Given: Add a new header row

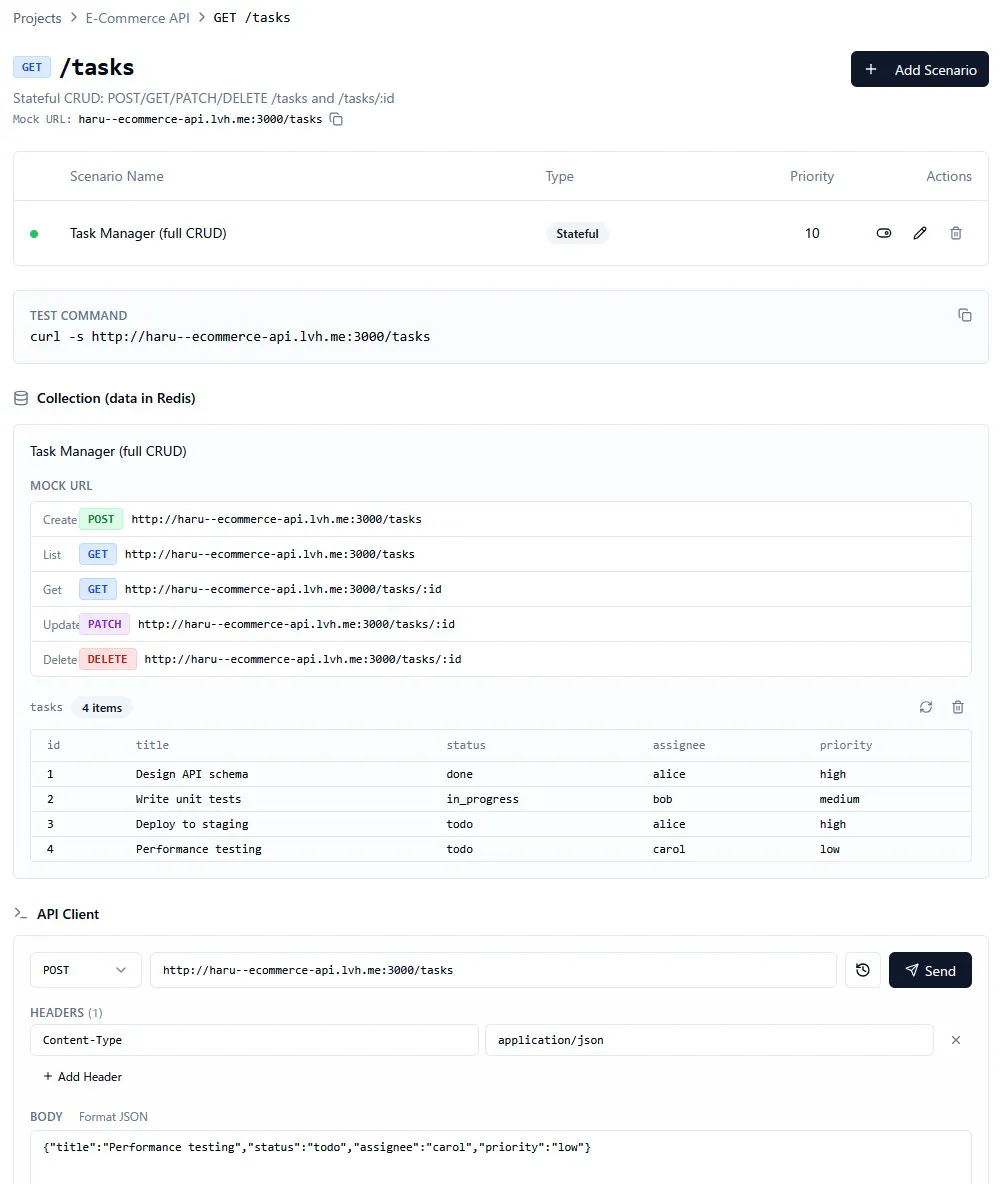Looking at the screenshot, I should point(82,1076).
